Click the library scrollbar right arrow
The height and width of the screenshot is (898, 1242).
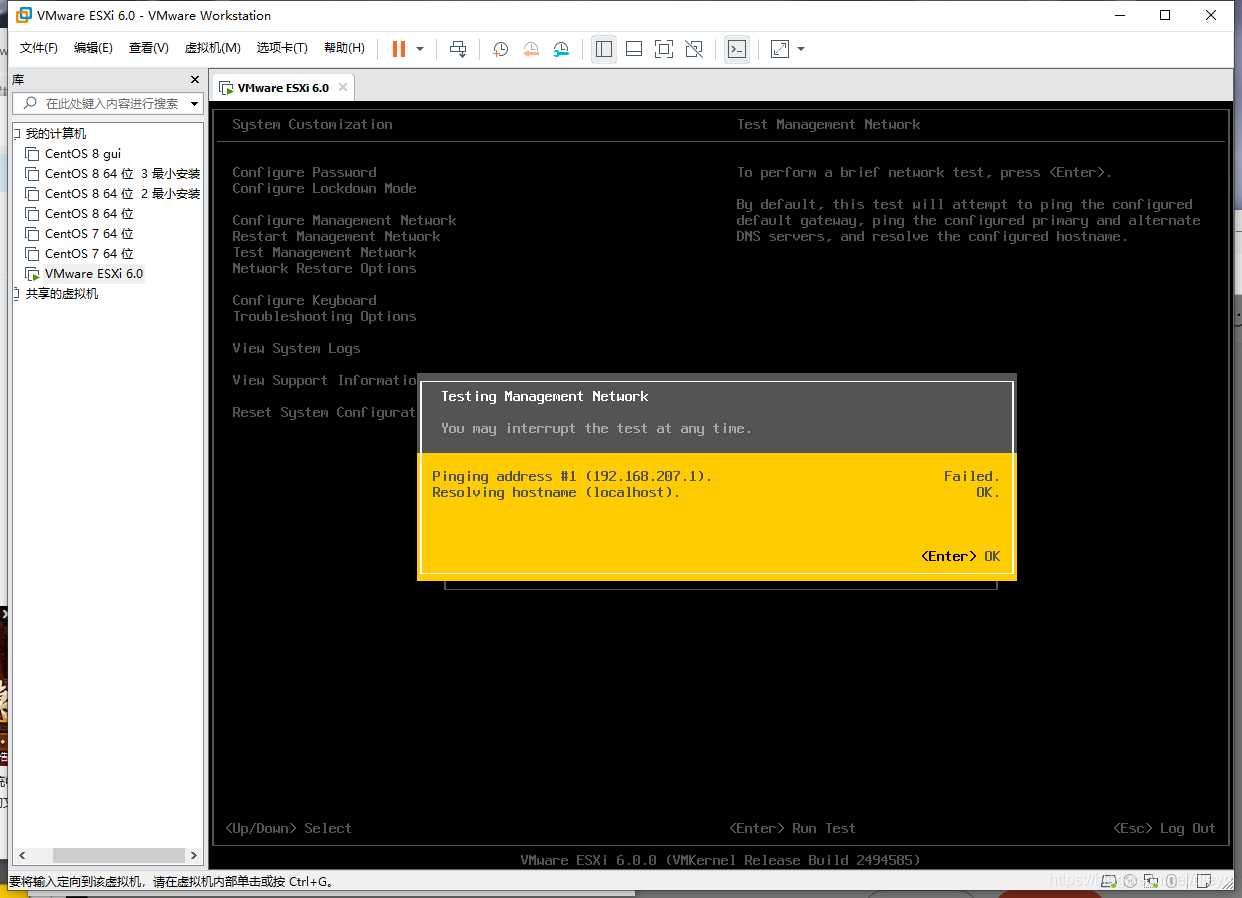click(x=194, y=856)
